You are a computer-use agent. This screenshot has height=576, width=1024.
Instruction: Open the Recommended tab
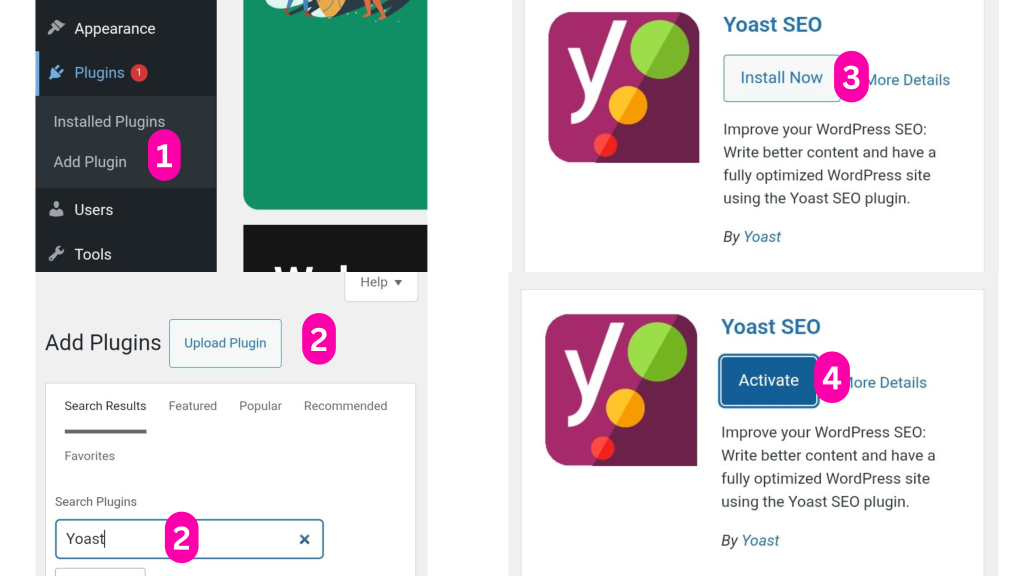[345, 406]
